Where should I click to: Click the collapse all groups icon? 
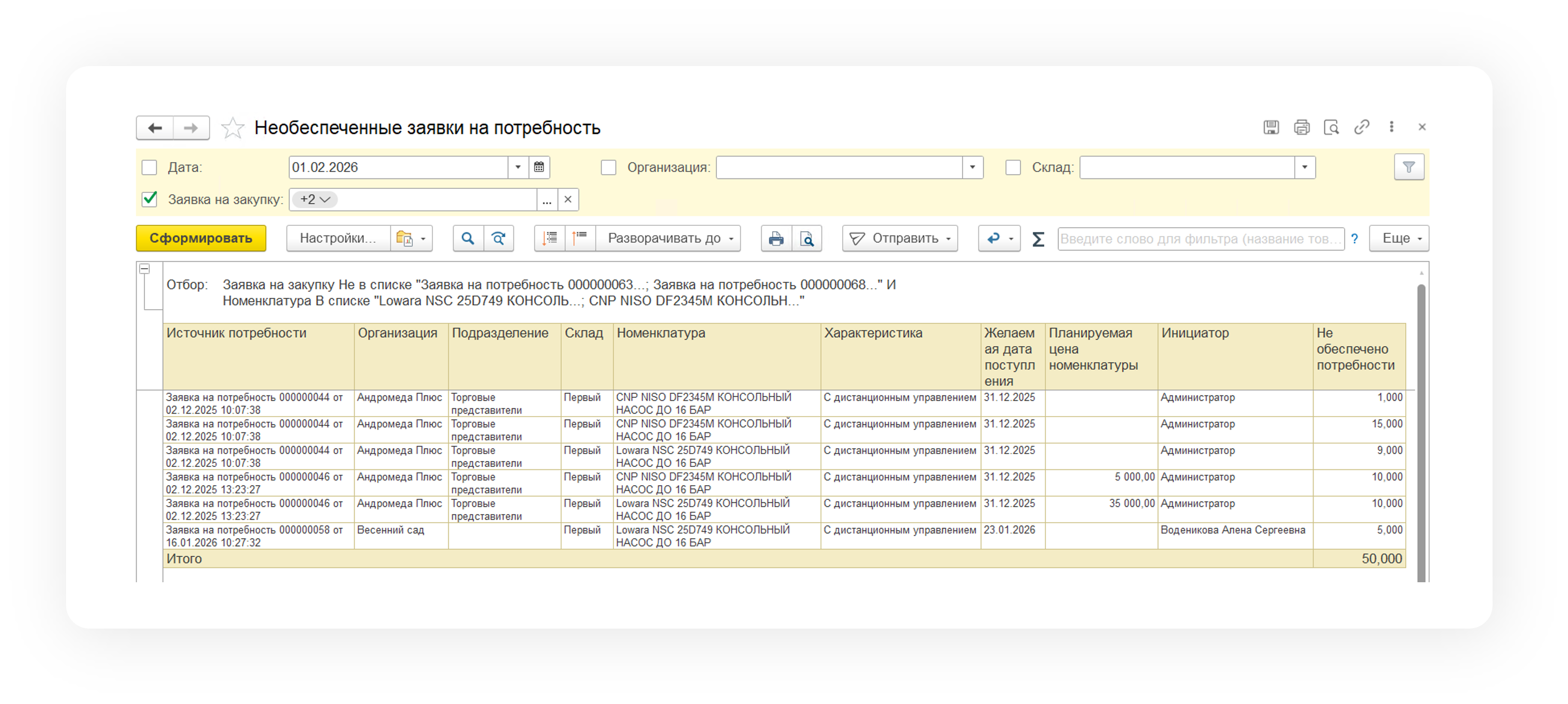click(579, 239)
